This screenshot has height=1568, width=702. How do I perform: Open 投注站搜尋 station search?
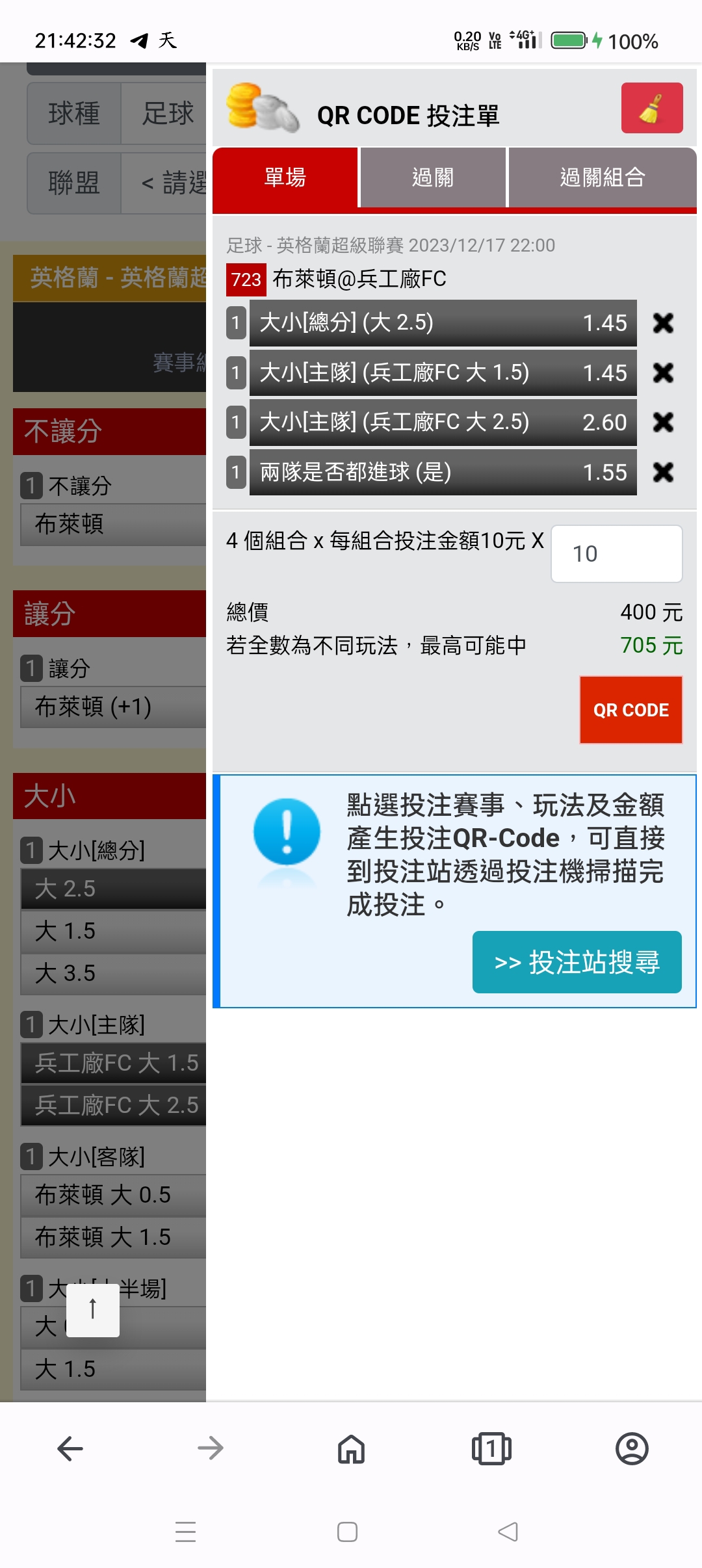pos(577,962)
